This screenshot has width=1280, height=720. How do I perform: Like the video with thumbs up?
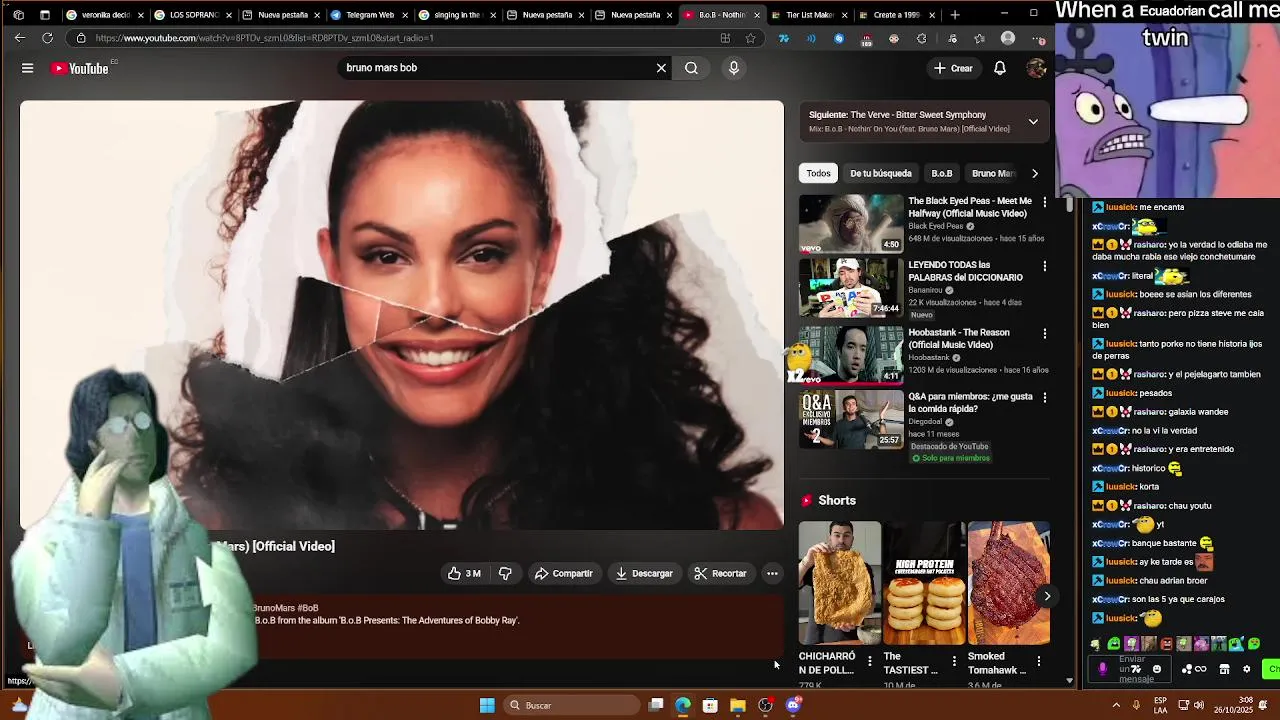[x=464, y=573]
